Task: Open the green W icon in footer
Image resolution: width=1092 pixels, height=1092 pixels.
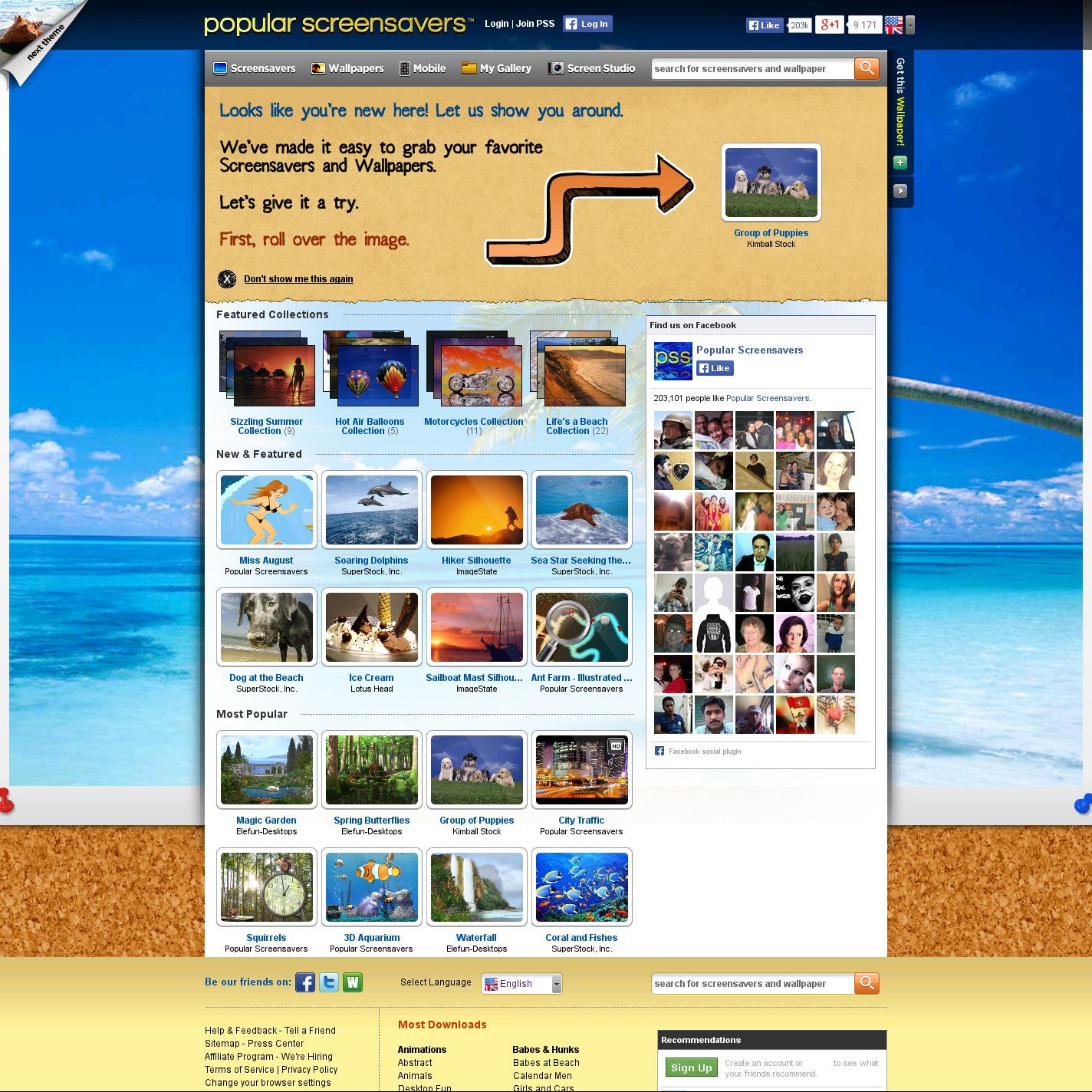Action: coord(353,982)
